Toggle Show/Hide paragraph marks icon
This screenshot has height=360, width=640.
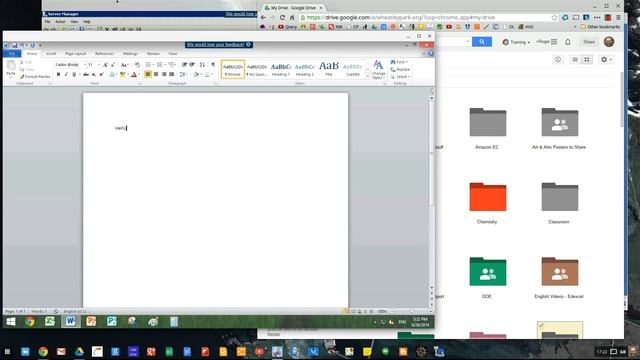[x=213, y=64]
